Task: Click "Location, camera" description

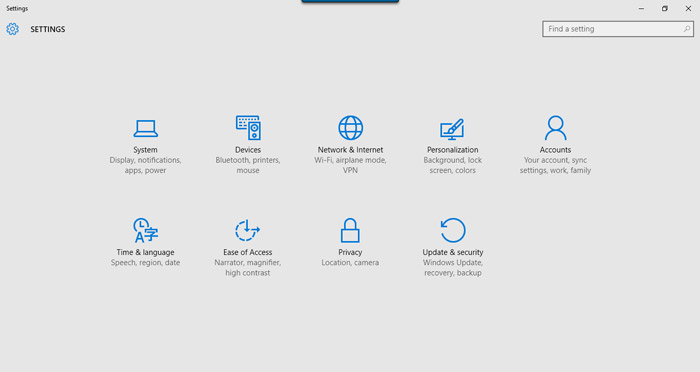Action: pyautogui.click(x=350, y=263)
